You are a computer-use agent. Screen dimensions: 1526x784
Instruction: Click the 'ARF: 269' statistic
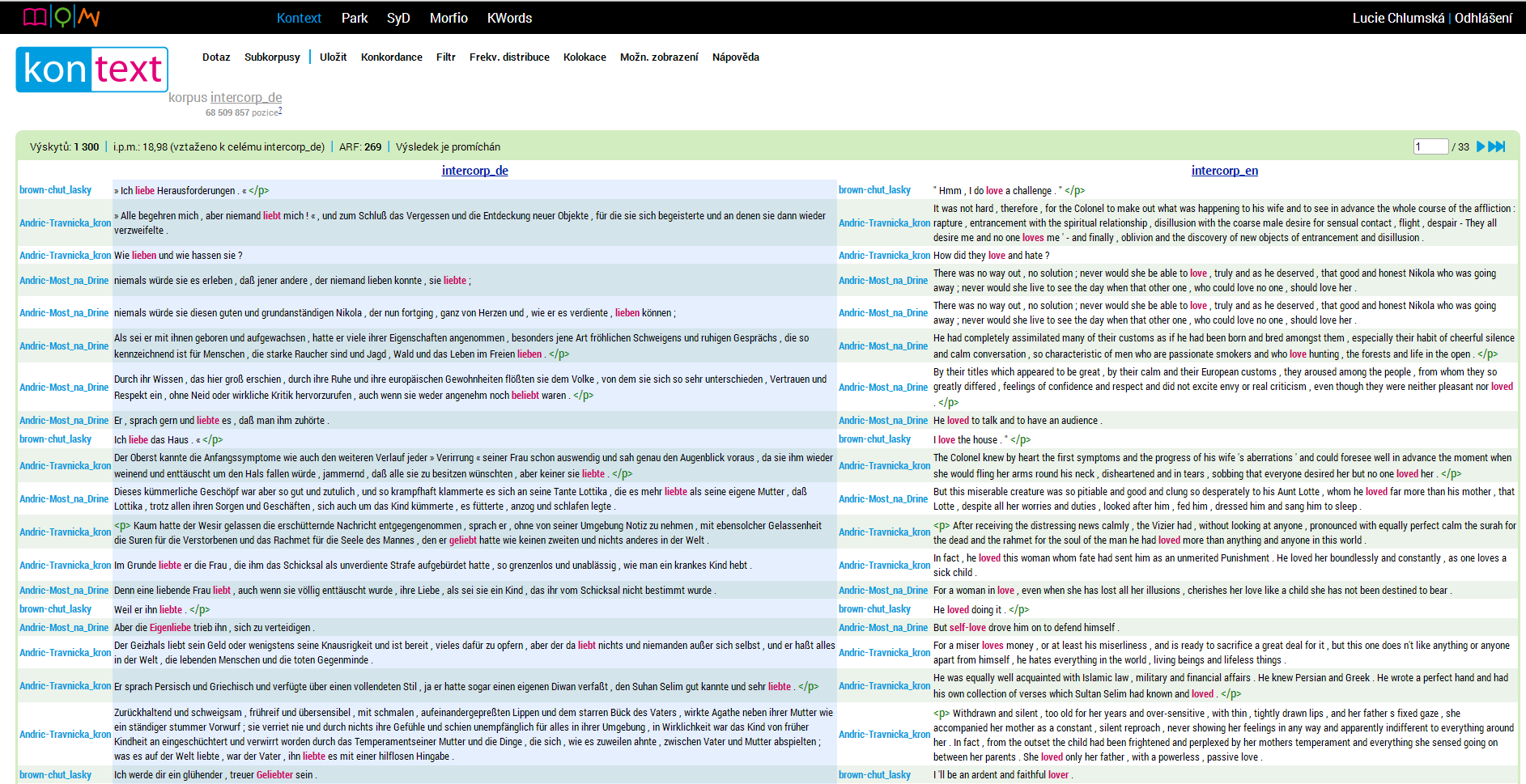point(360,147)
